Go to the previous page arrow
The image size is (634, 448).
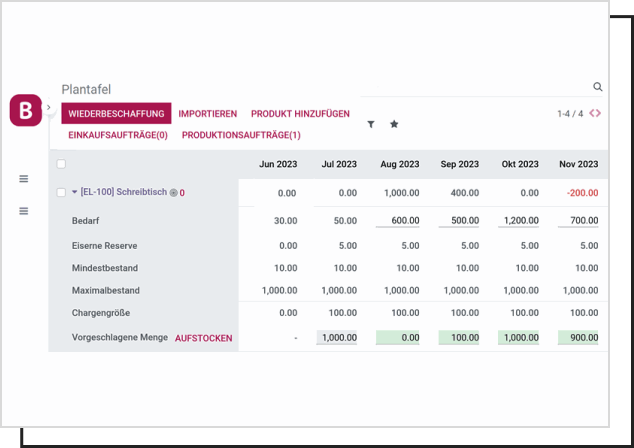tap(592, 114)
